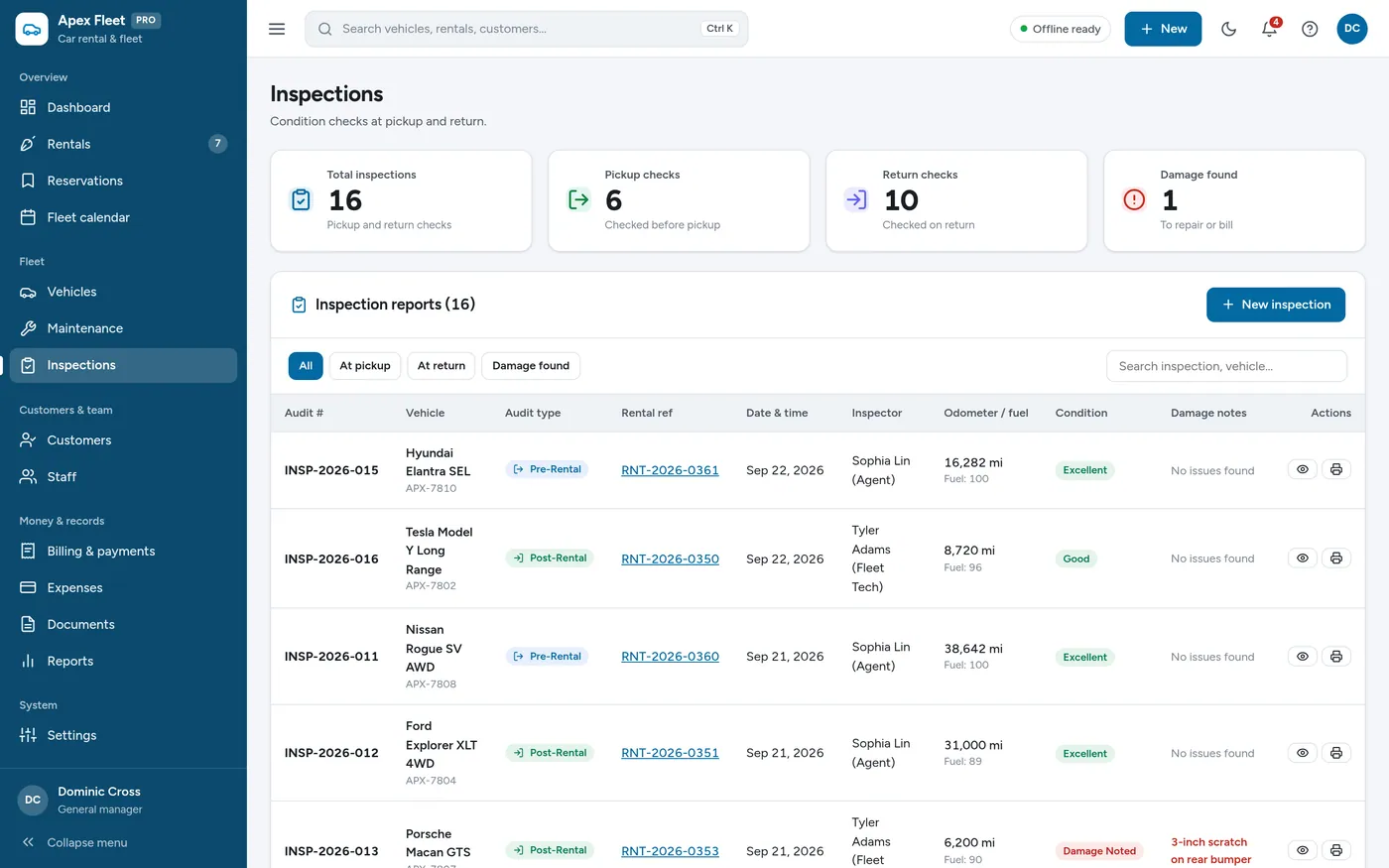Open Customers in sidebar
This screenshot has height=868, width=1389.
coord(123,440)
